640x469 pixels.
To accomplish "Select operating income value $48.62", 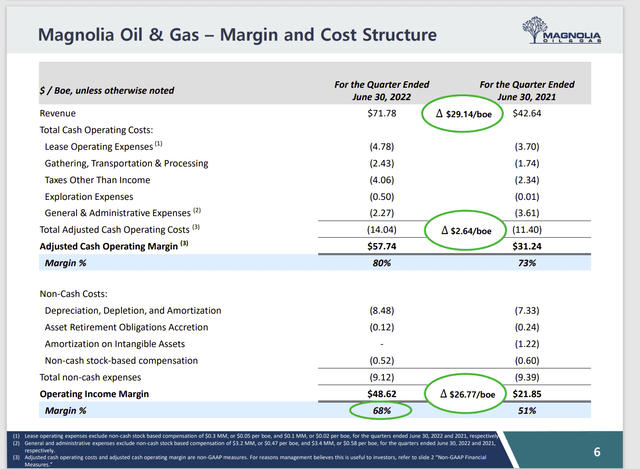I will point(382,394).
